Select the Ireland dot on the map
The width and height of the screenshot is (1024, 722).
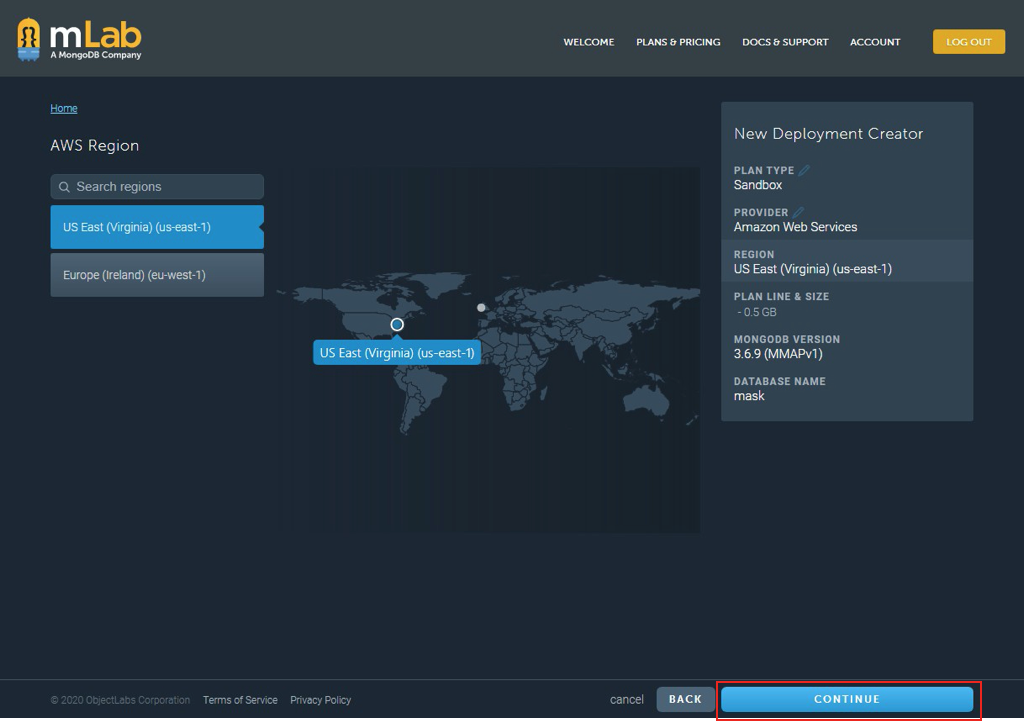pos(481,307)
